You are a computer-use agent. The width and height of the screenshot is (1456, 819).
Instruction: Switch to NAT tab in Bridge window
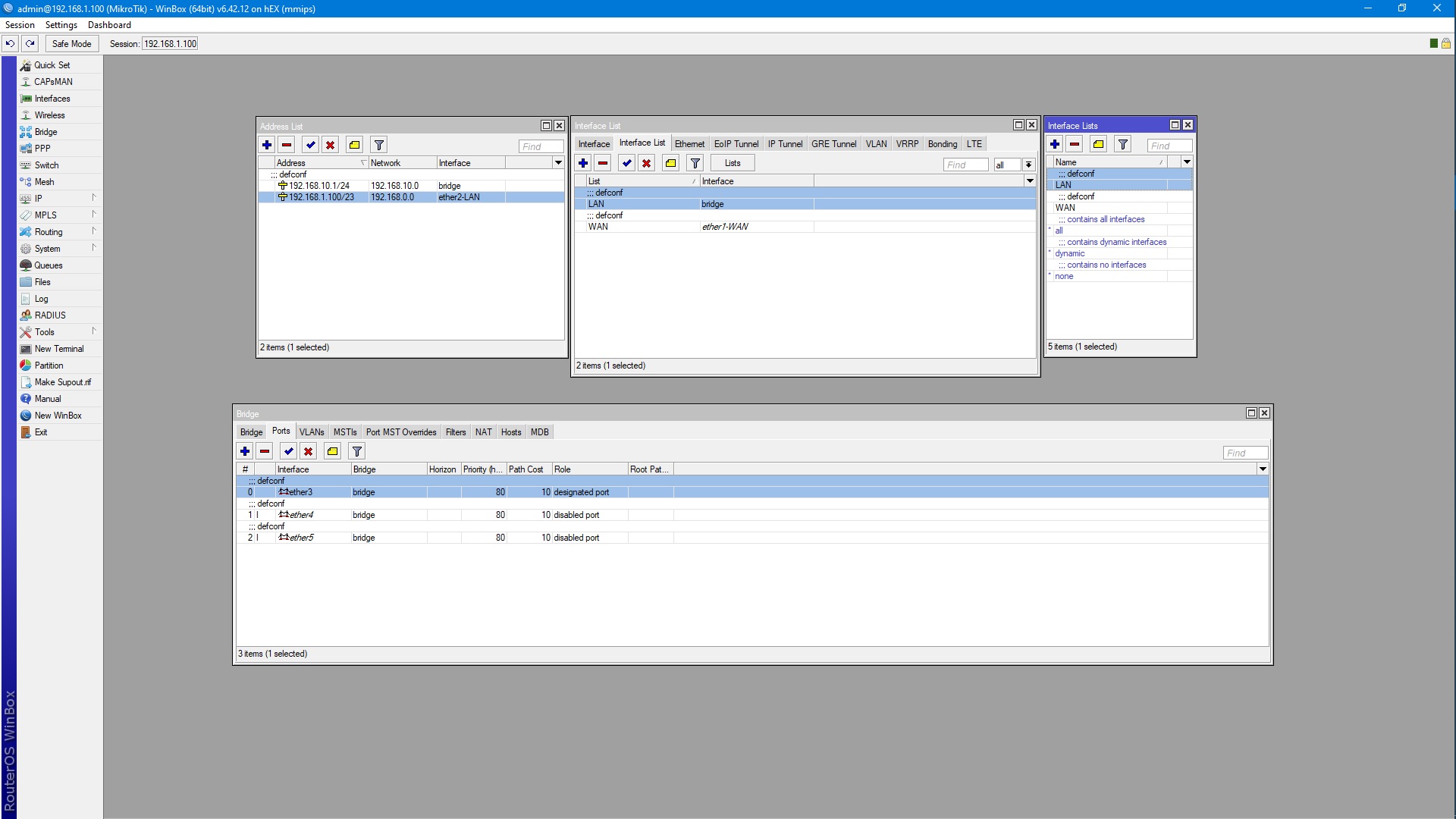click(x=483, y=432)
